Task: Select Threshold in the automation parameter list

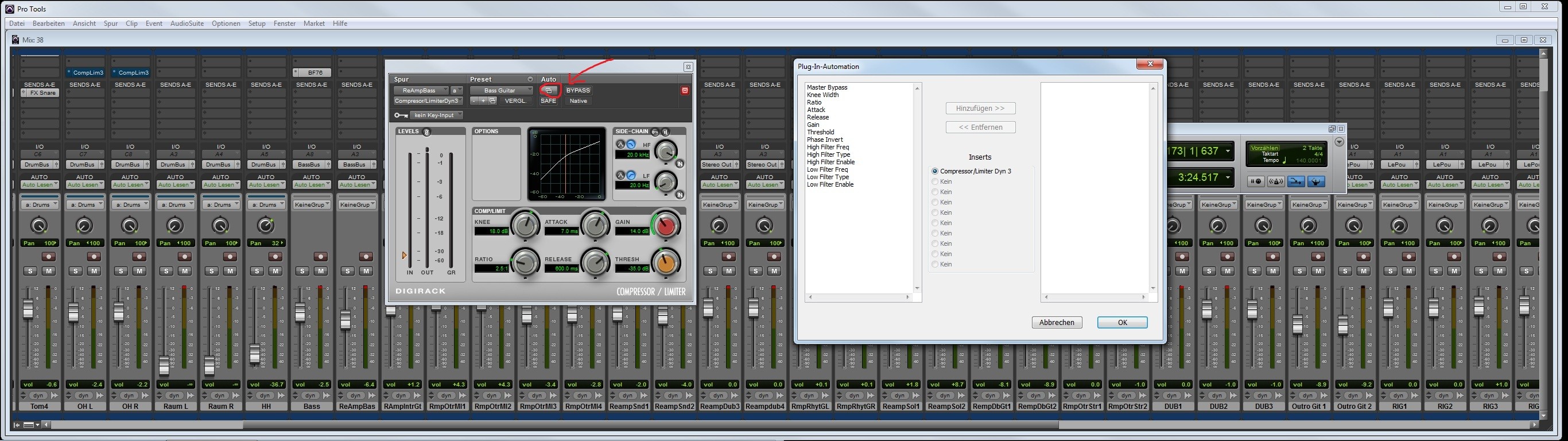Action: [x=821, y=132]
